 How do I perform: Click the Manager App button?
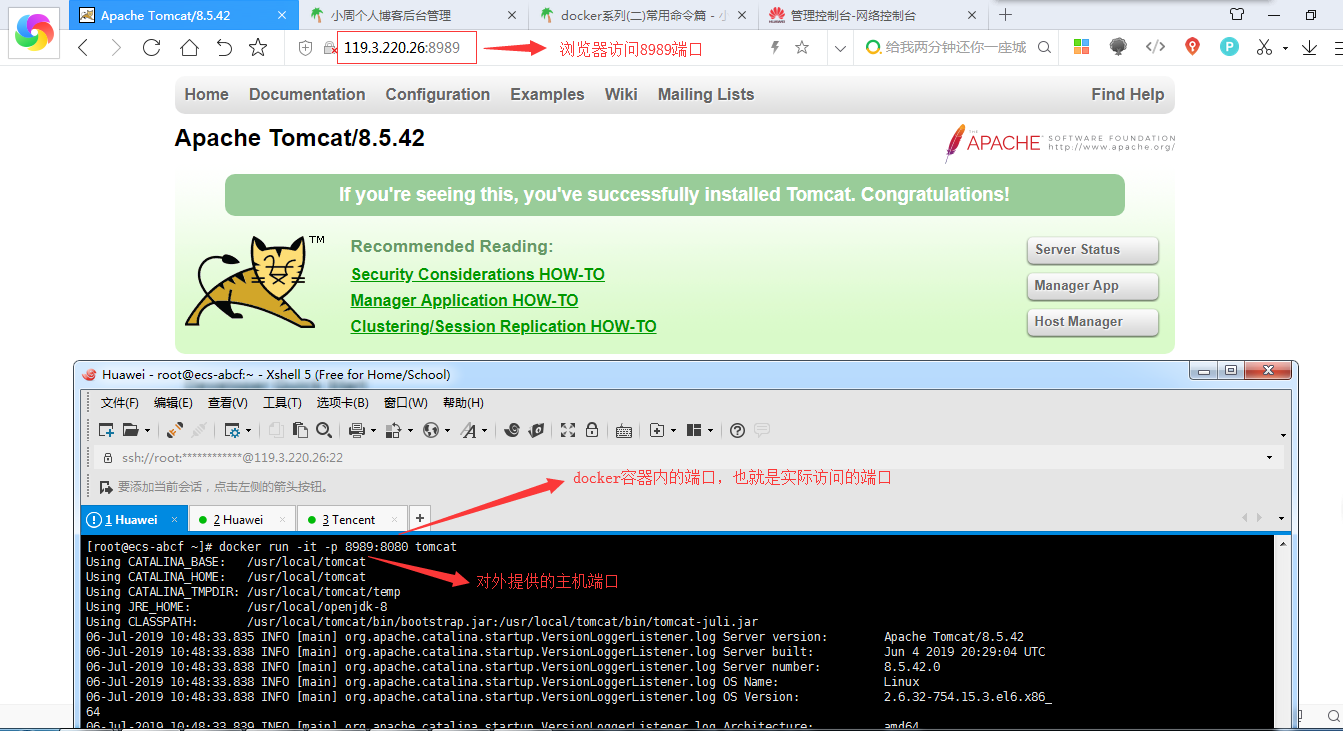[1092, 286]
